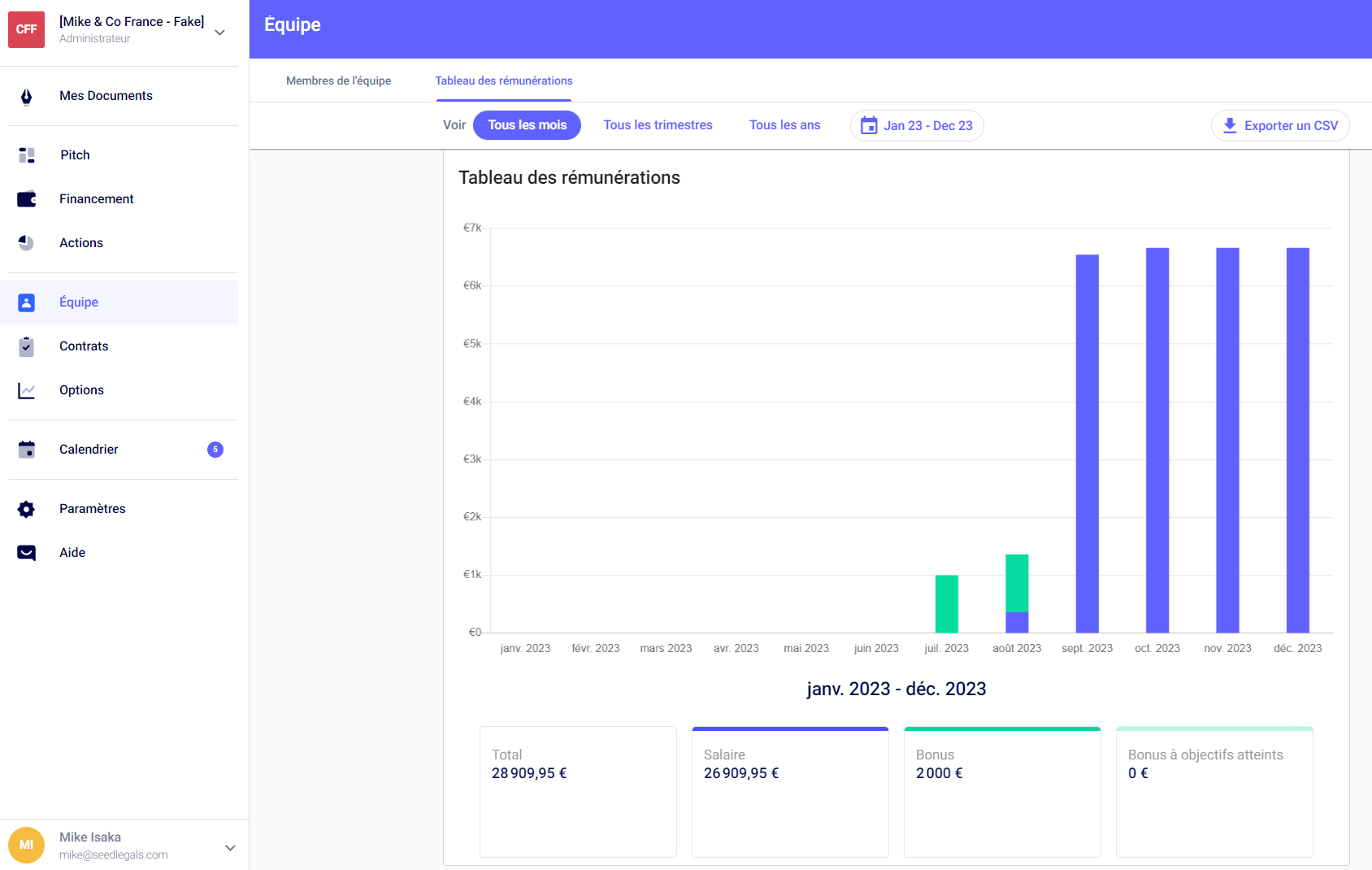Open Pitch via its sidebar icon
This screenshot has height=870, width=1372.
coord(26,155)
